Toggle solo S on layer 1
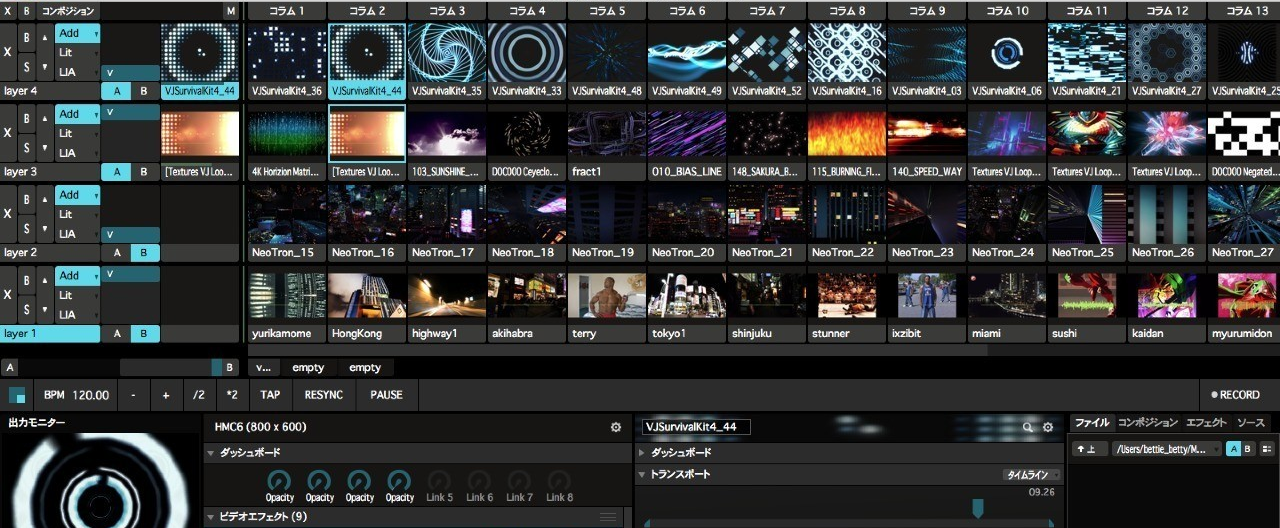Viewport: 1280px width, 528px height. click(x=27, y=309)
